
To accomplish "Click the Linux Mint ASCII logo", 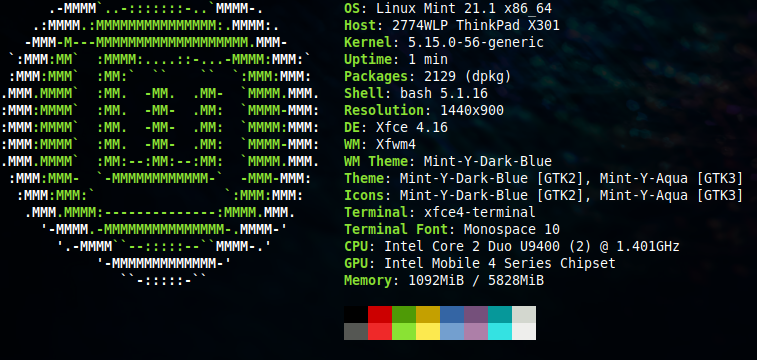I will 160,144.
